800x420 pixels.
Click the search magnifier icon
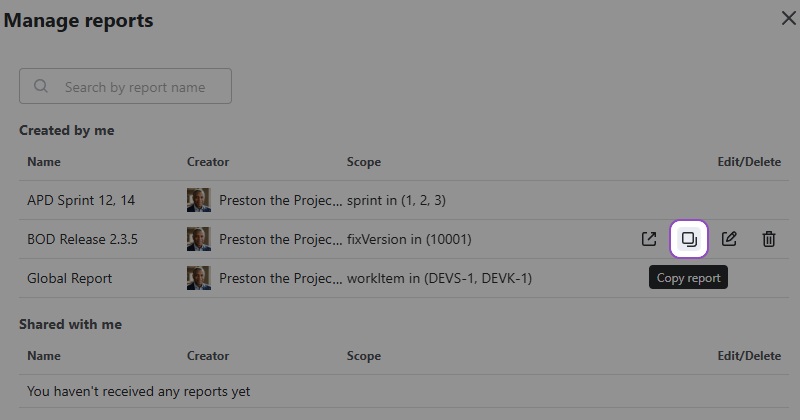coord(41,87)
